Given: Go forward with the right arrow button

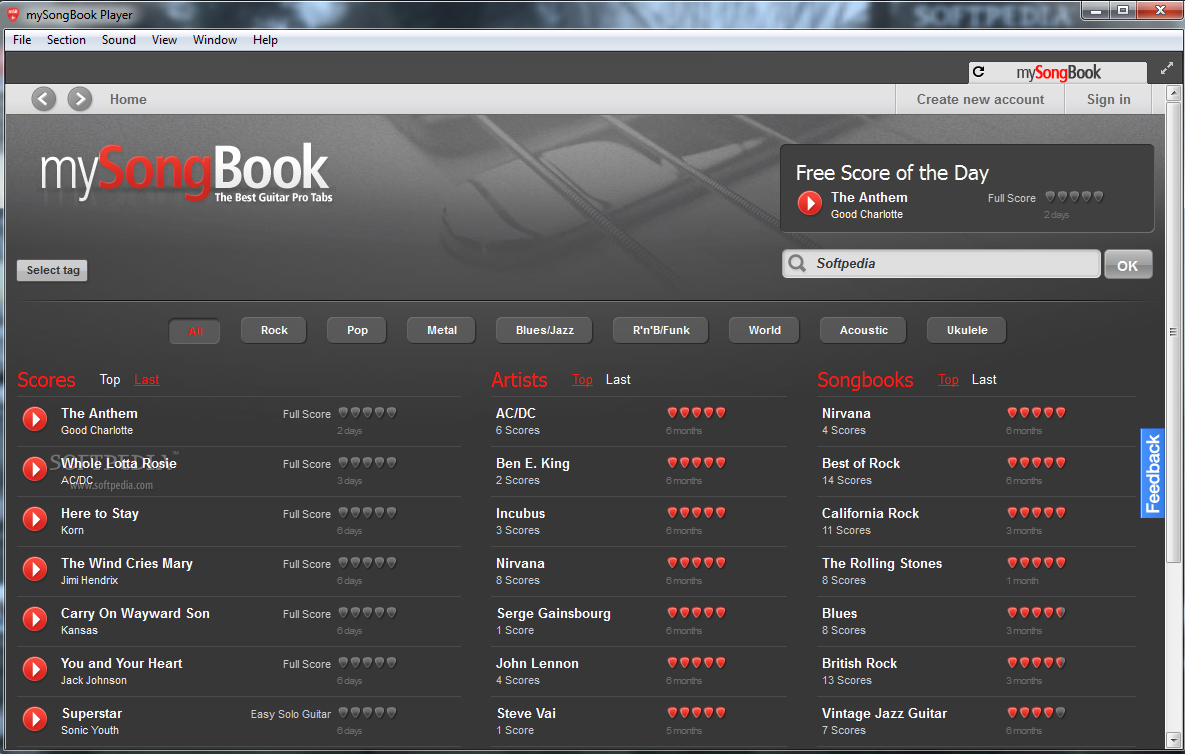Looking at the screenshot, I should (x=79, y=99).
